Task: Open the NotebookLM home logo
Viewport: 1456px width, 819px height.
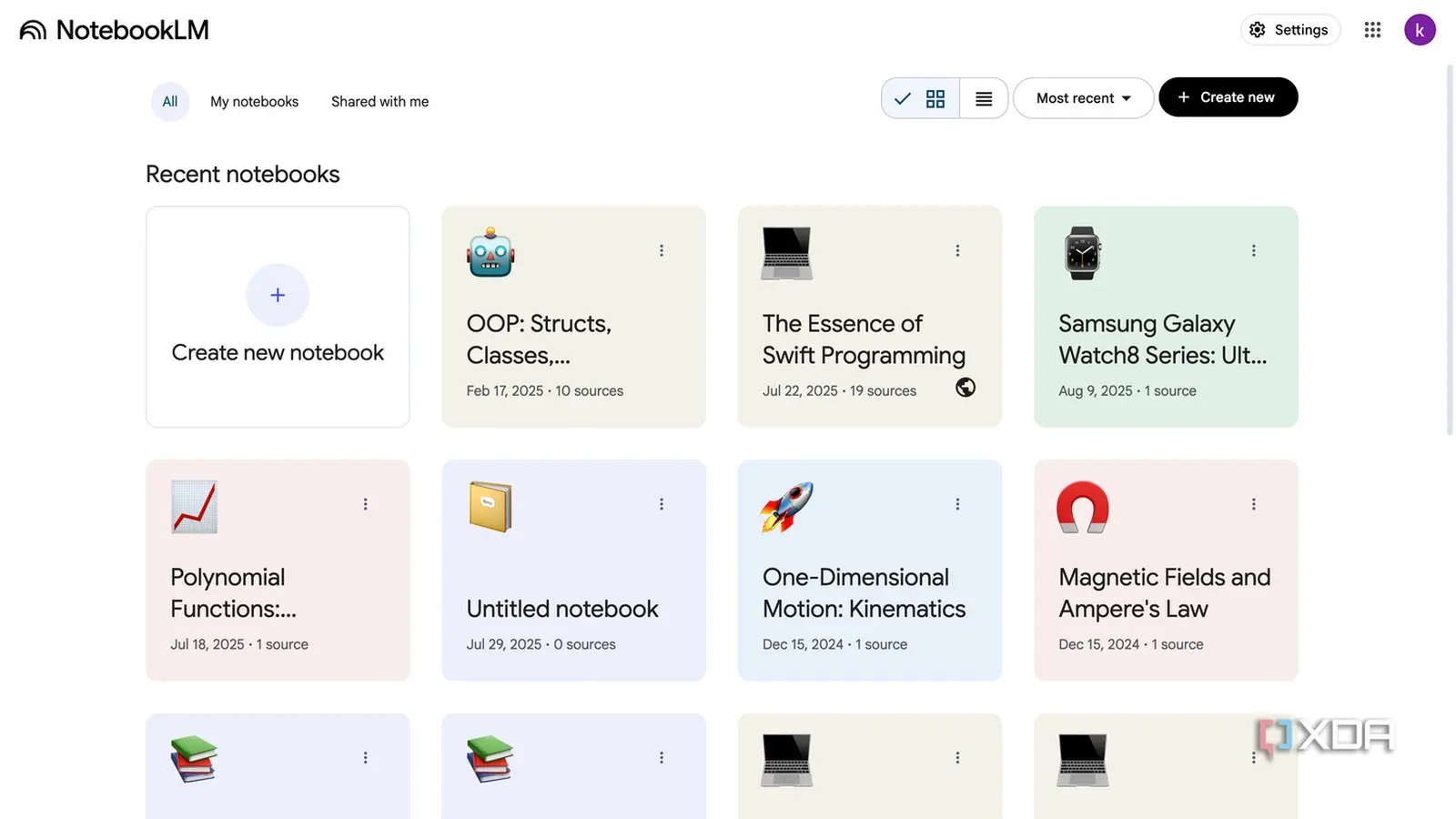Action: point(114,30)
